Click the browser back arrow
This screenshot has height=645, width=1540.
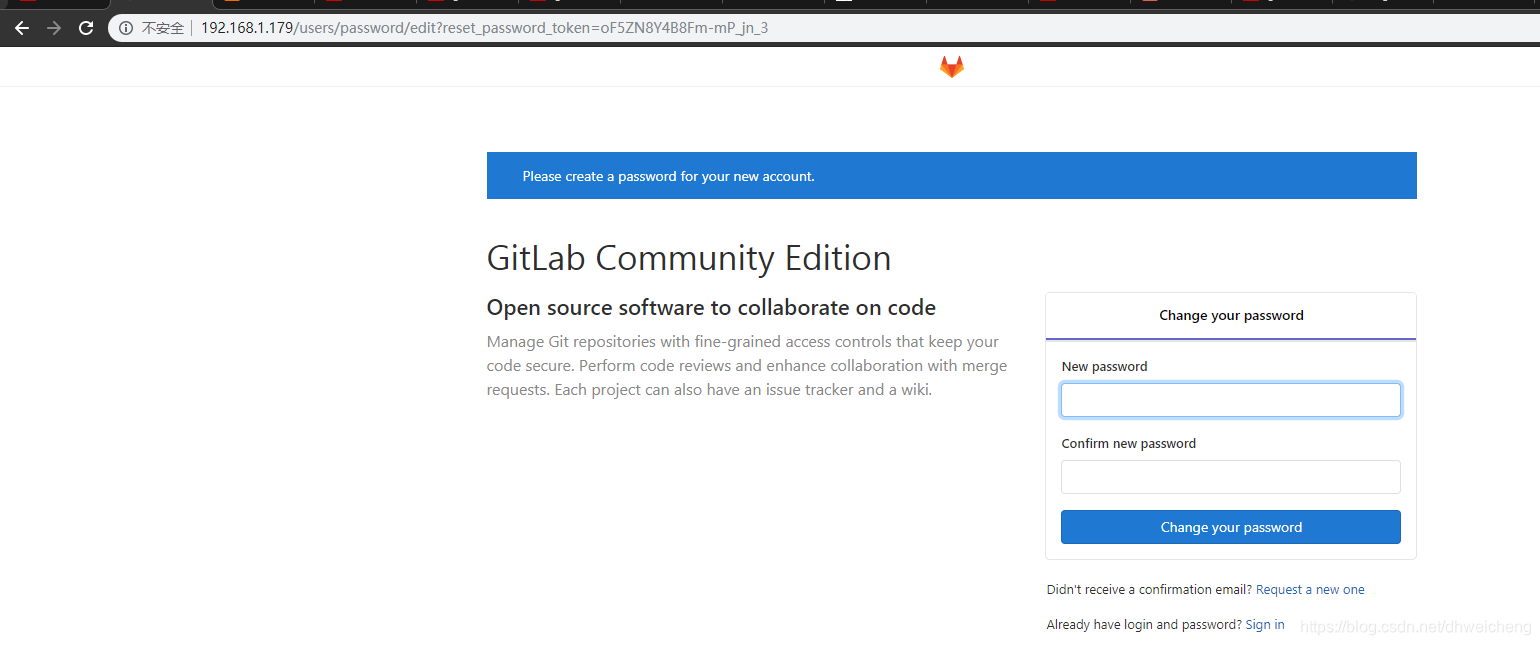pyautogui.click(x=21, y=28)
